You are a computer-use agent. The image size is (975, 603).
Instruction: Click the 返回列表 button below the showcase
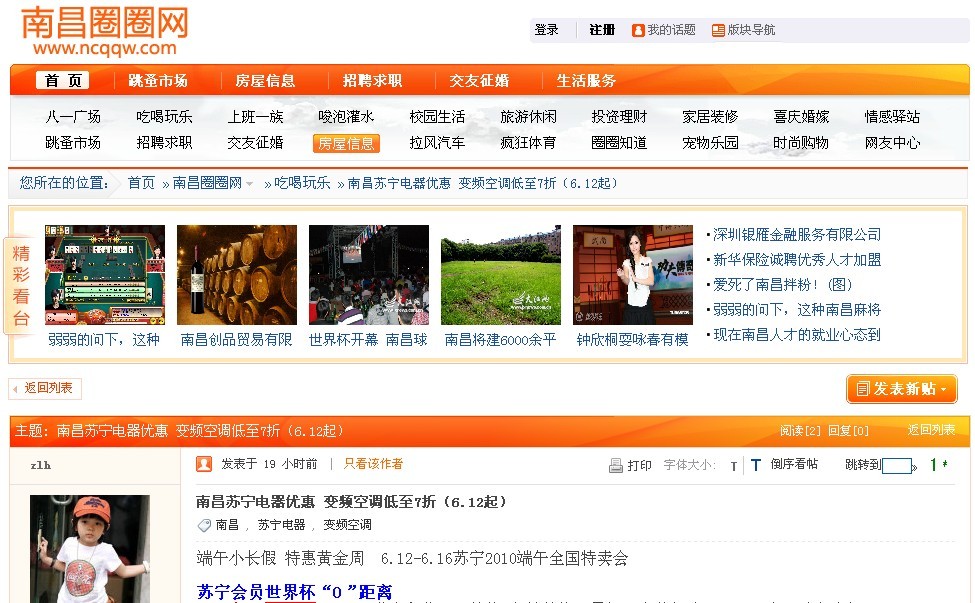click(x=45, y=389)
